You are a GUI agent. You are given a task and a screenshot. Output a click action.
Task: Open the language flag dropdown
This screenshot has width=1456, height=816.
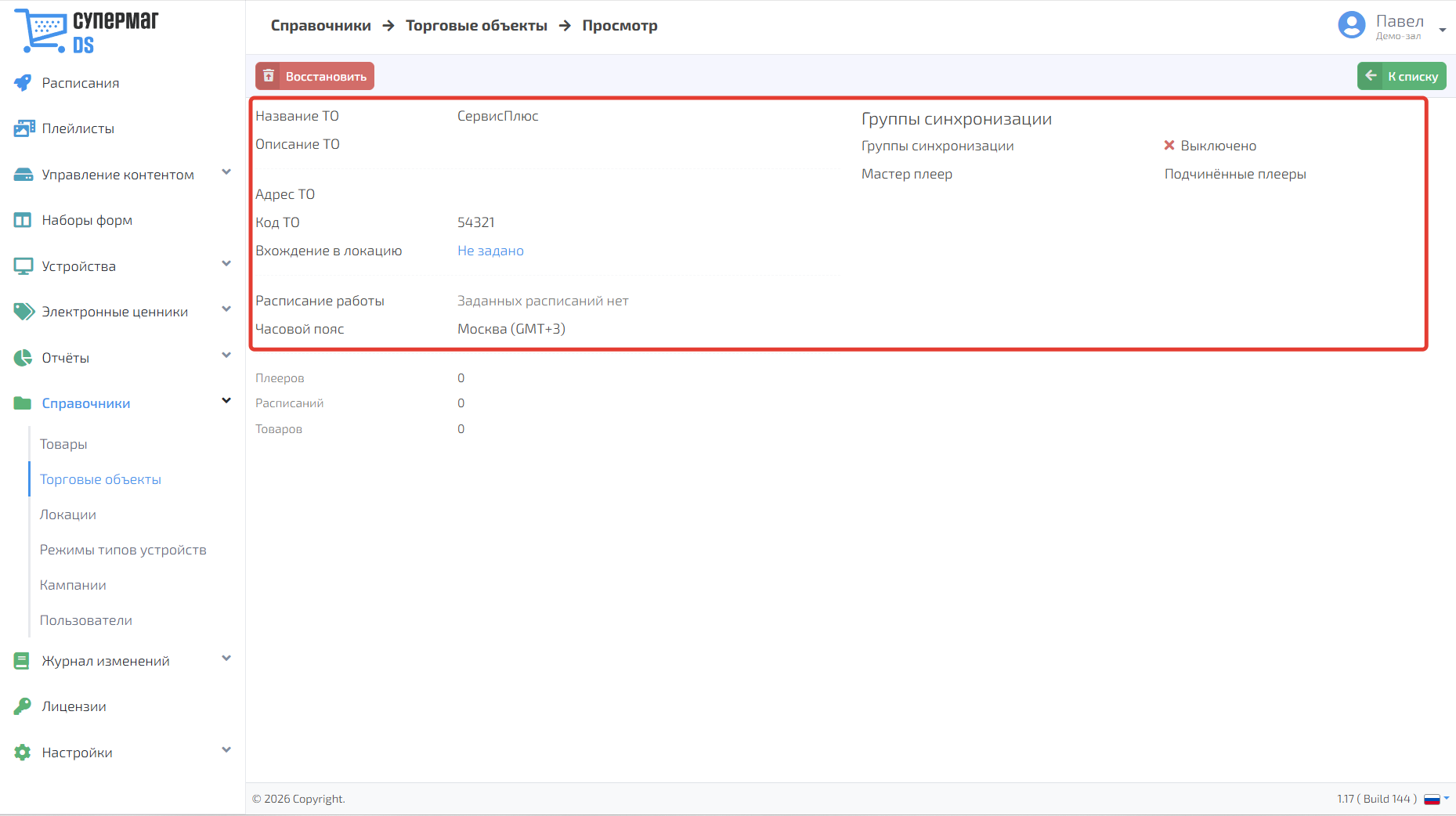(x=1436, y=799)
